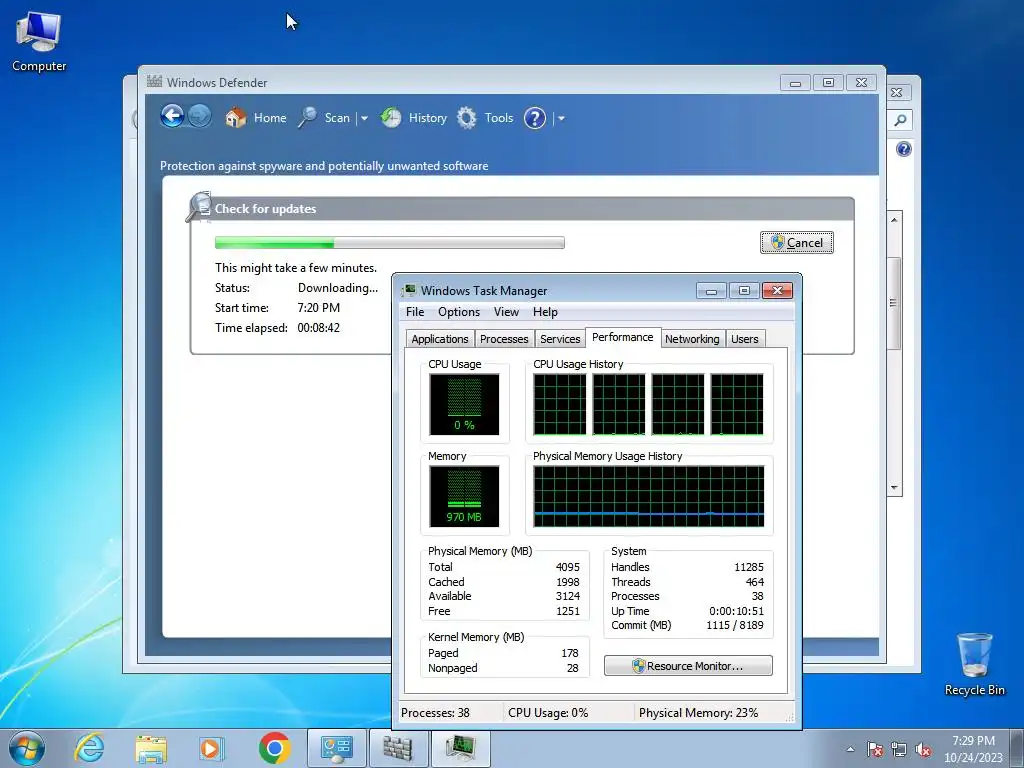Open the Options menu in Task Manager
1024x768 pixels.
tap(459, 312)
